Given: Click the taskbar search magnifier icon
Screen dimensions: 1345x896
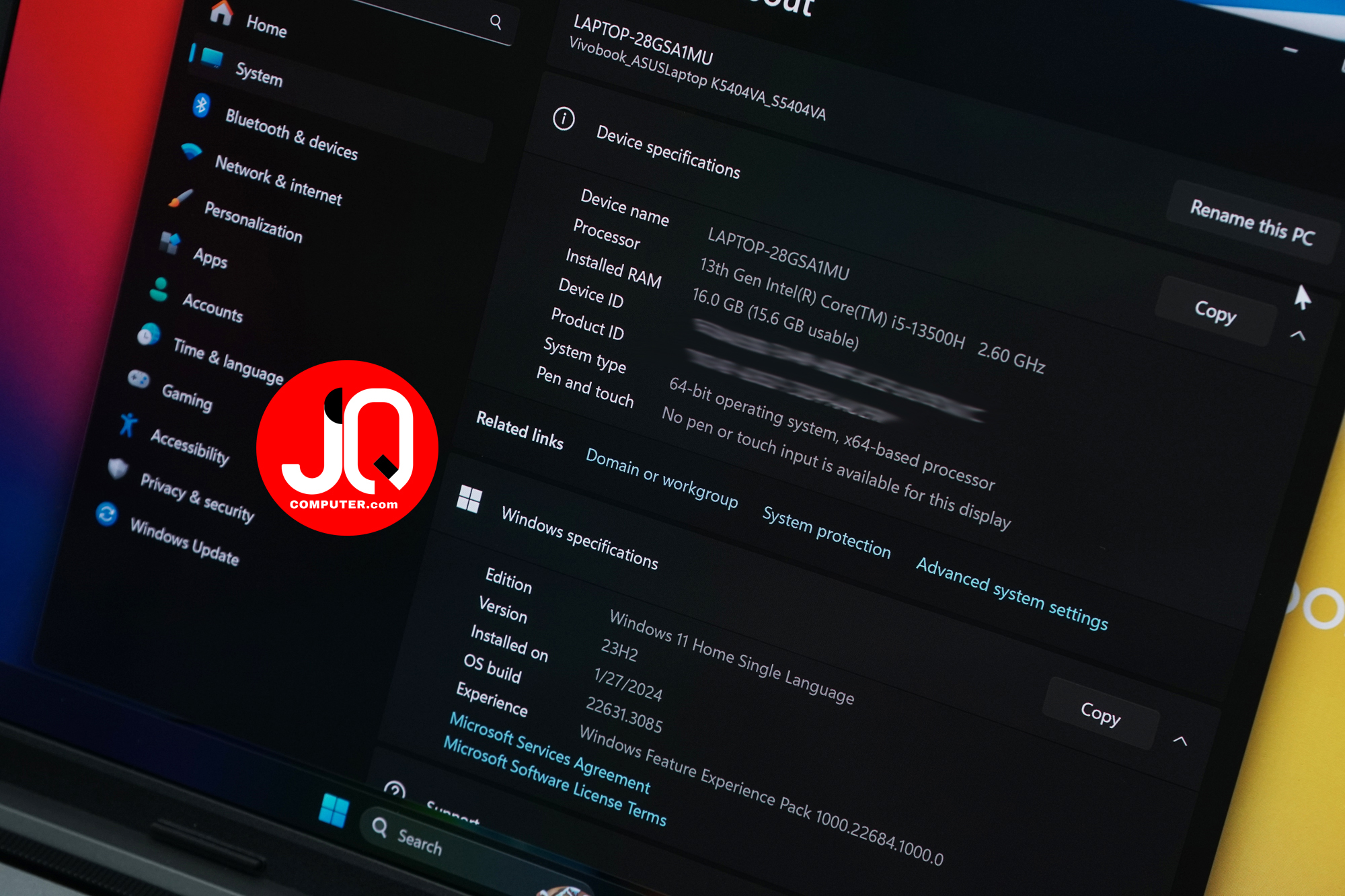Looking at the screenshot, I should tap(380, 827).
